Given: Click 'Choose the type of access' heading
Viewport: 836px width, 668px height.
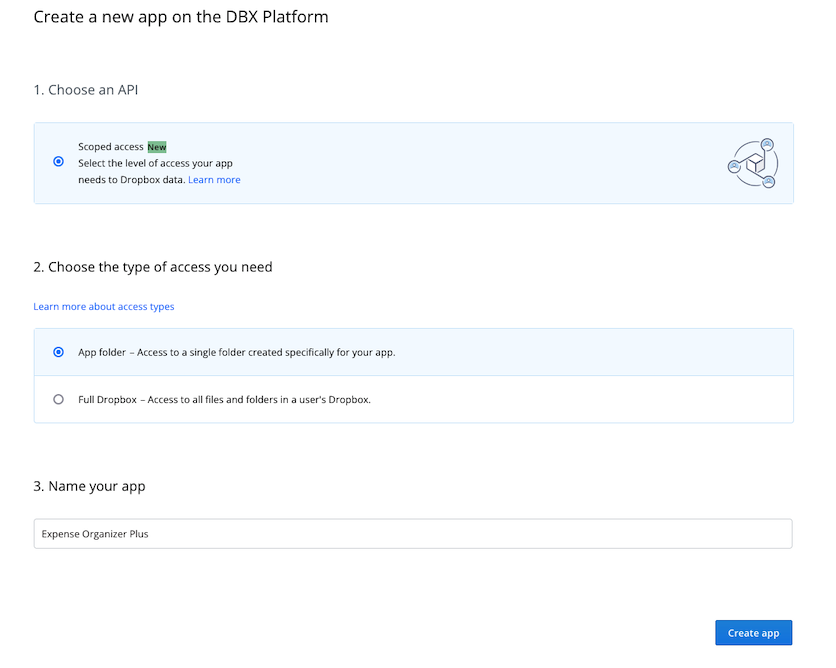Looking at the screenshot, I should tap(153, 267).
